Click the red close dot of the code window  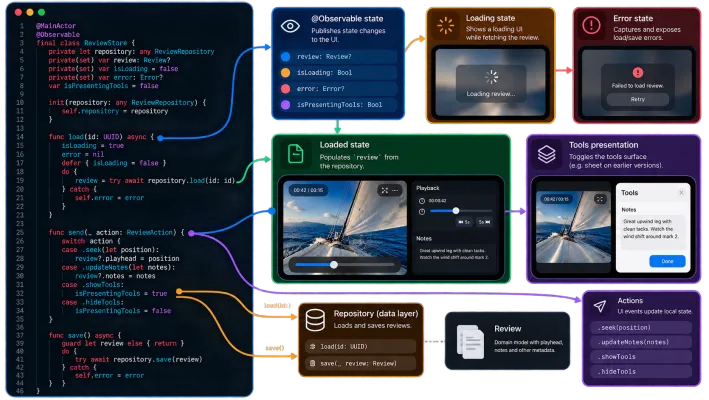[18, 12]
